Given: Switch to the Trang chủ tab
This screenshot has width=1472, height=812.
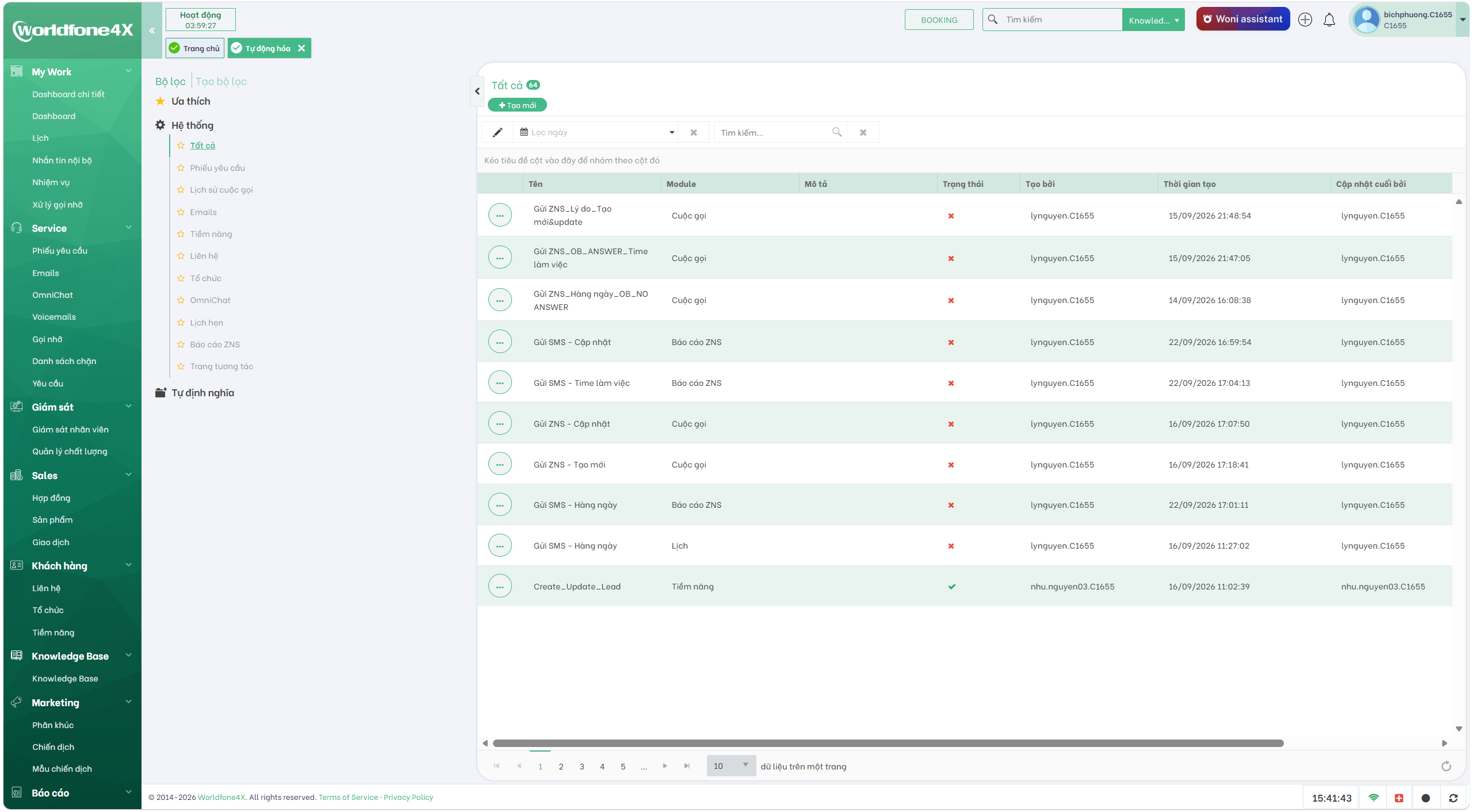Looking at the screenshot, I should tap(195, 48).
